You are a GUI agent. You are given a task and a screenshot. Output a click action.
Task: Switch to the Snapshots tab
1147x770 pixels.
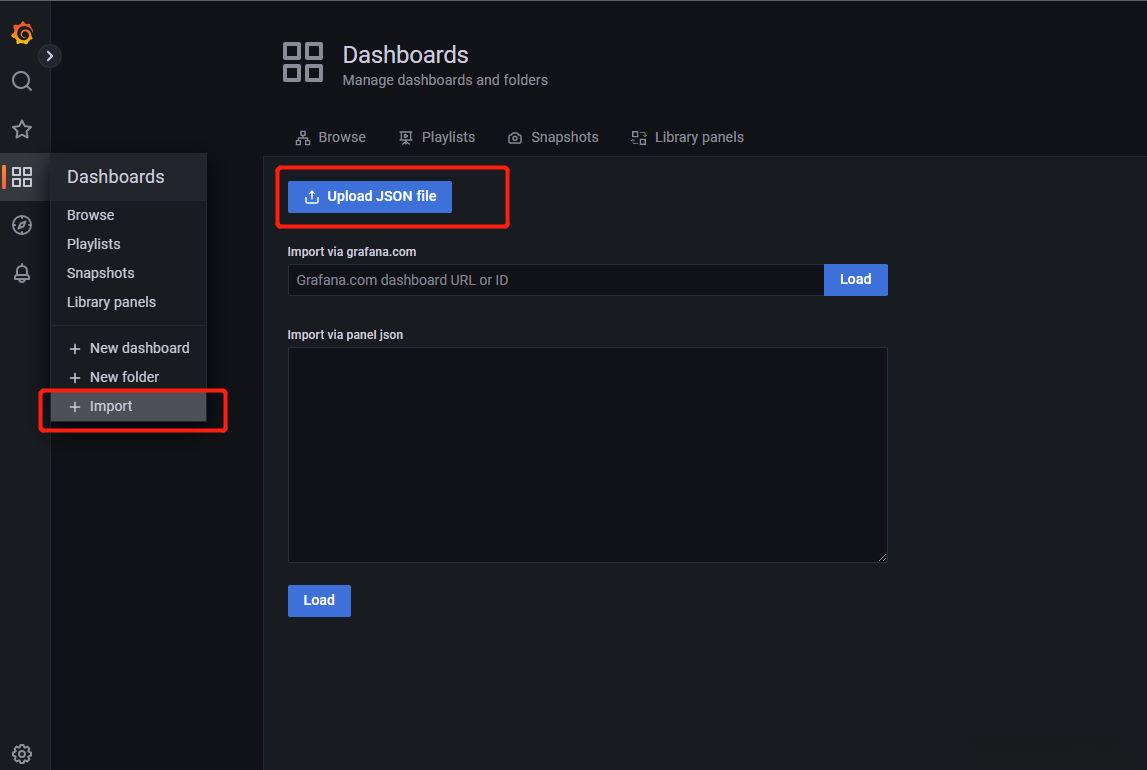[553, 137]
